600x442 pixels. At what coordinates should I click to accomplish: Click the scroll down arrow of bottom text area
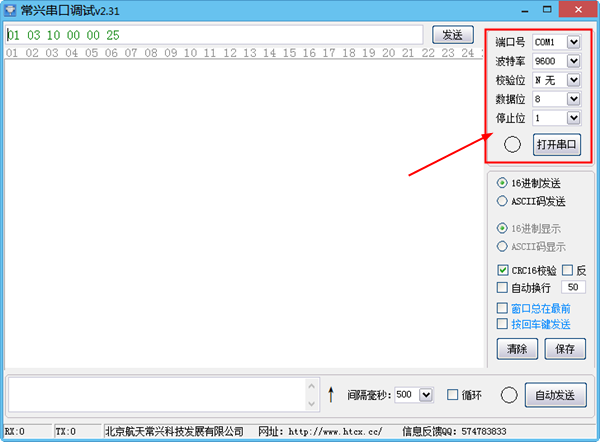coord(312,404)
